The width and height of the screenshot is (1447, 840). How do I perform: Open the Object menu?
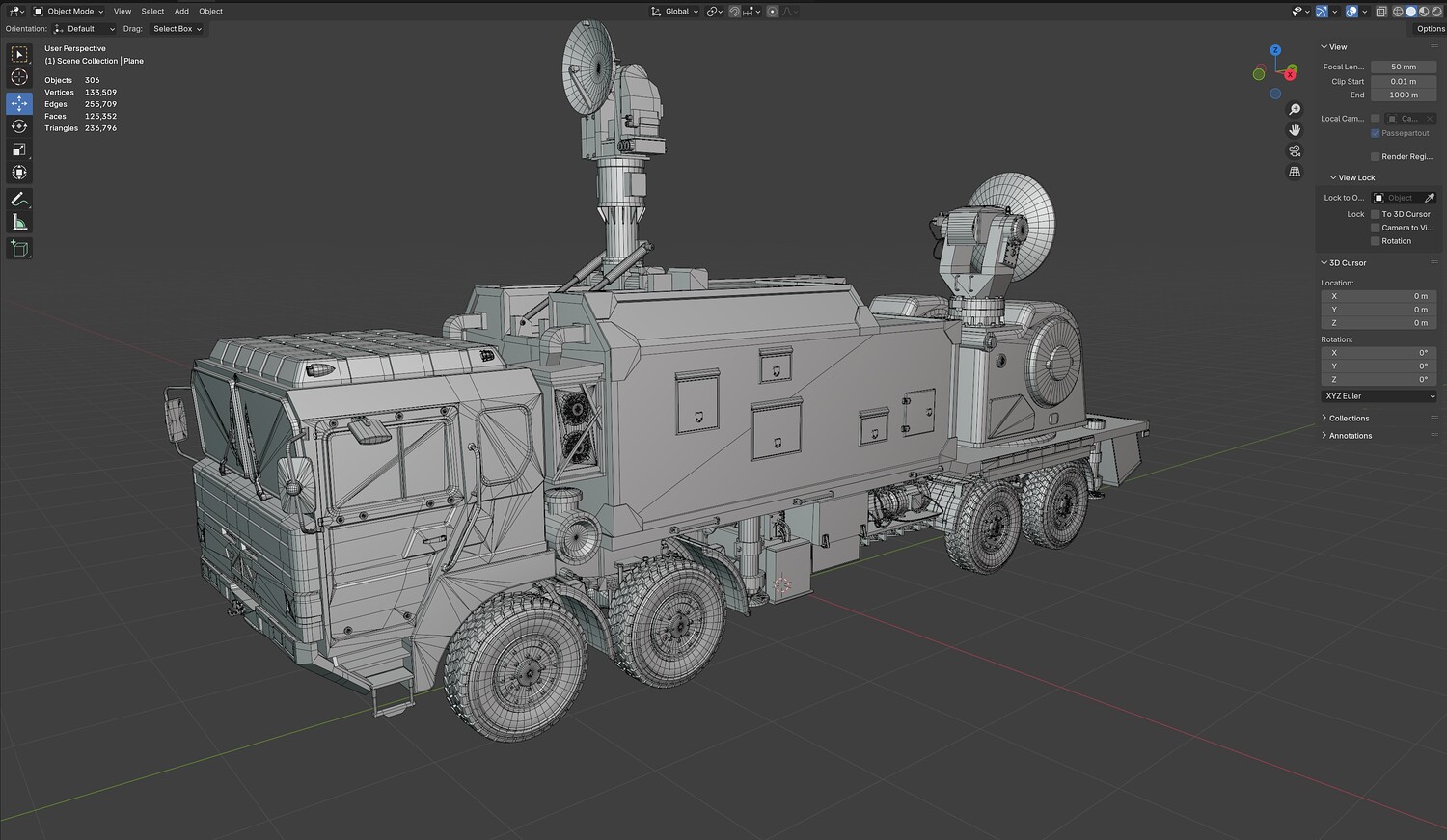(210, 12)
